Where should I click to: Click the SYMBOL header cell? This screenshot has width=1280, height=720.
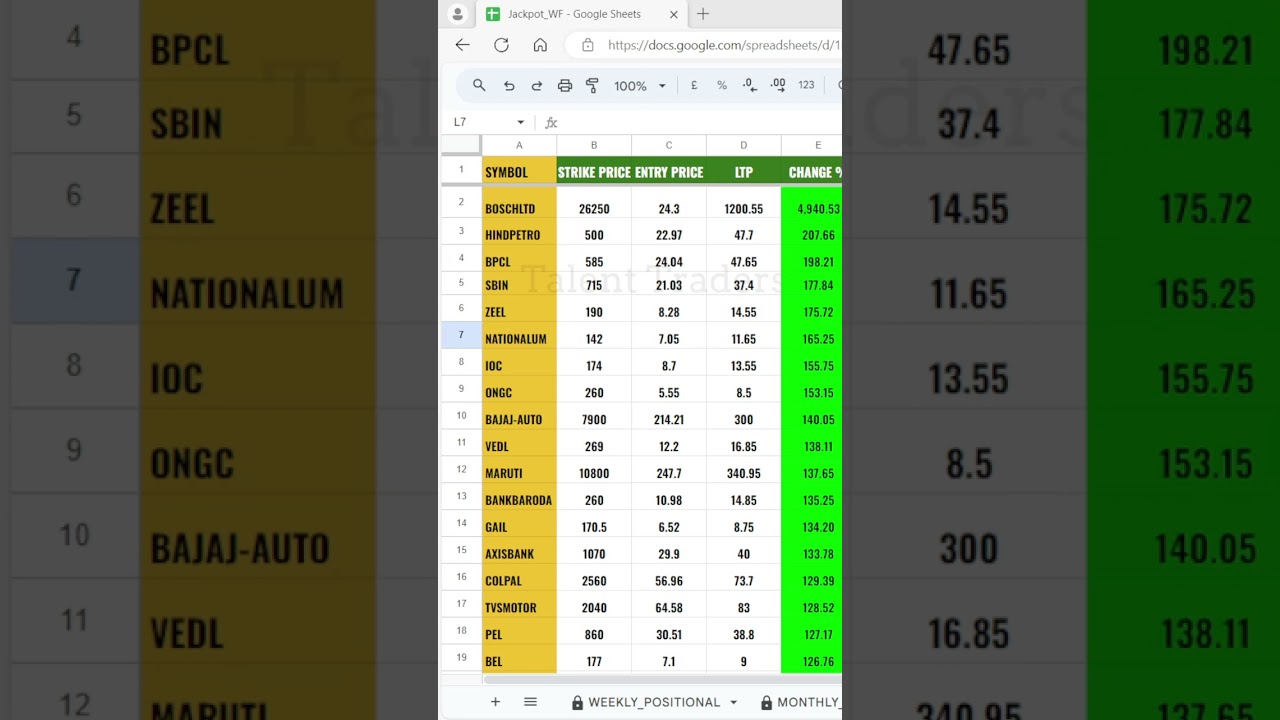pos(519,172)
